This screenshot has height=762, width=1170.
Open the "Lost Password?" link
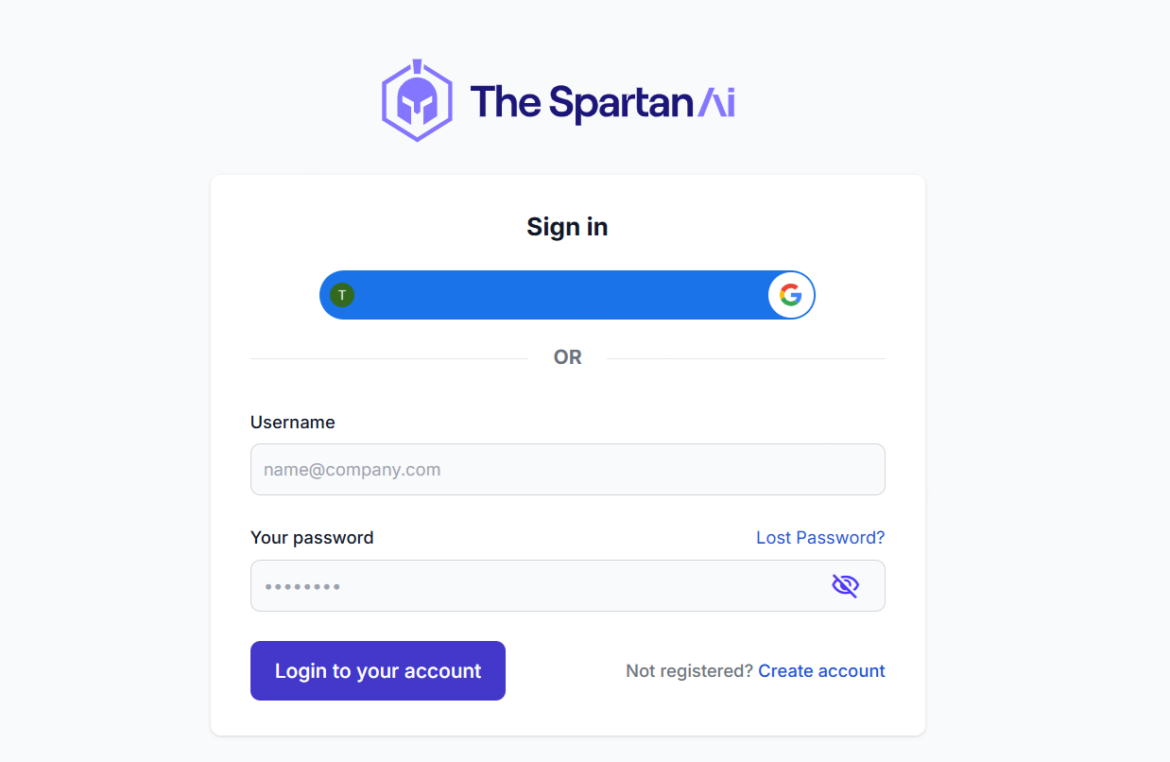[820, 538]
